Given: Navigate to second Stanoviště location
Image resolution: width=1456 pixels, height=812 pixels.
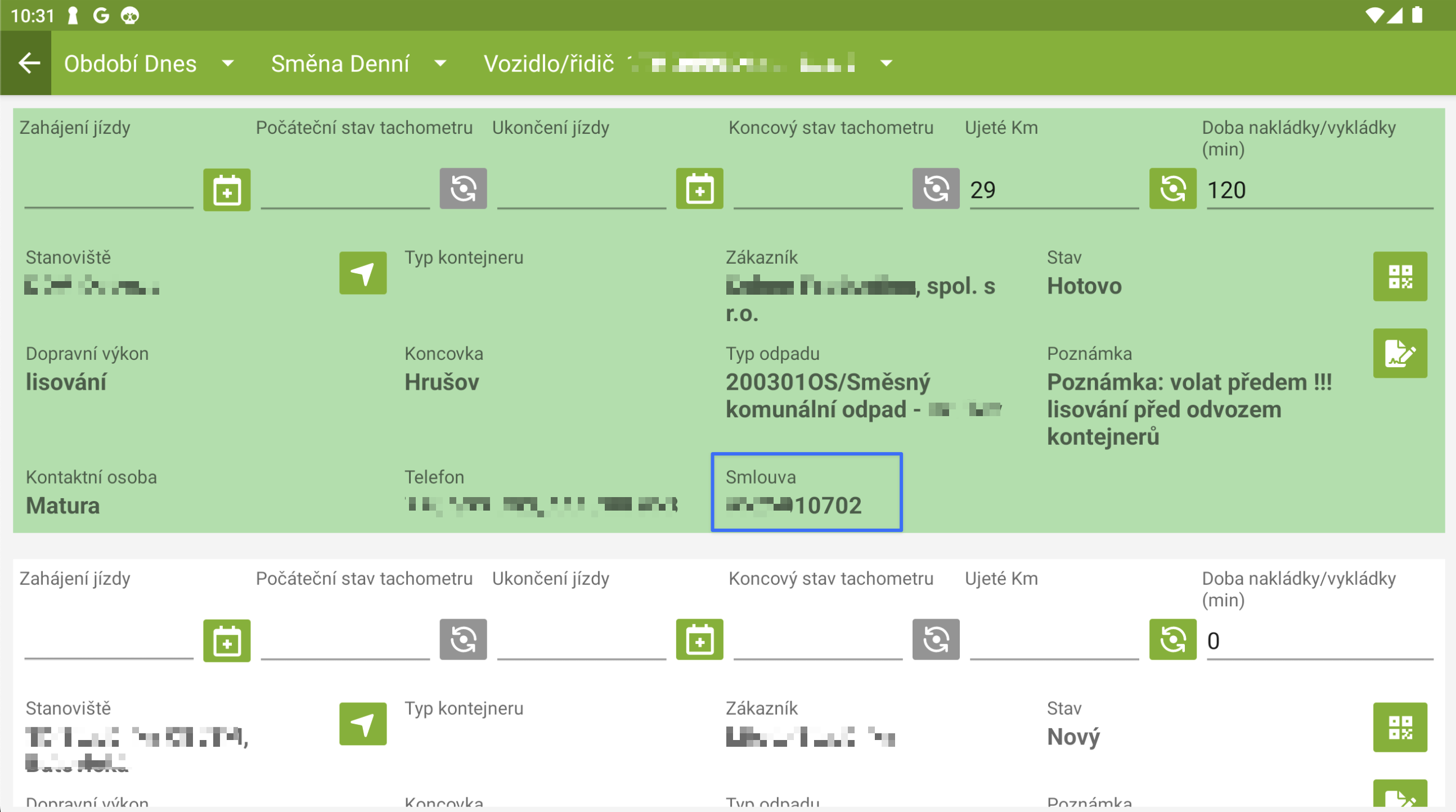Looking at the screenshot, I should [x=363, y=724].
